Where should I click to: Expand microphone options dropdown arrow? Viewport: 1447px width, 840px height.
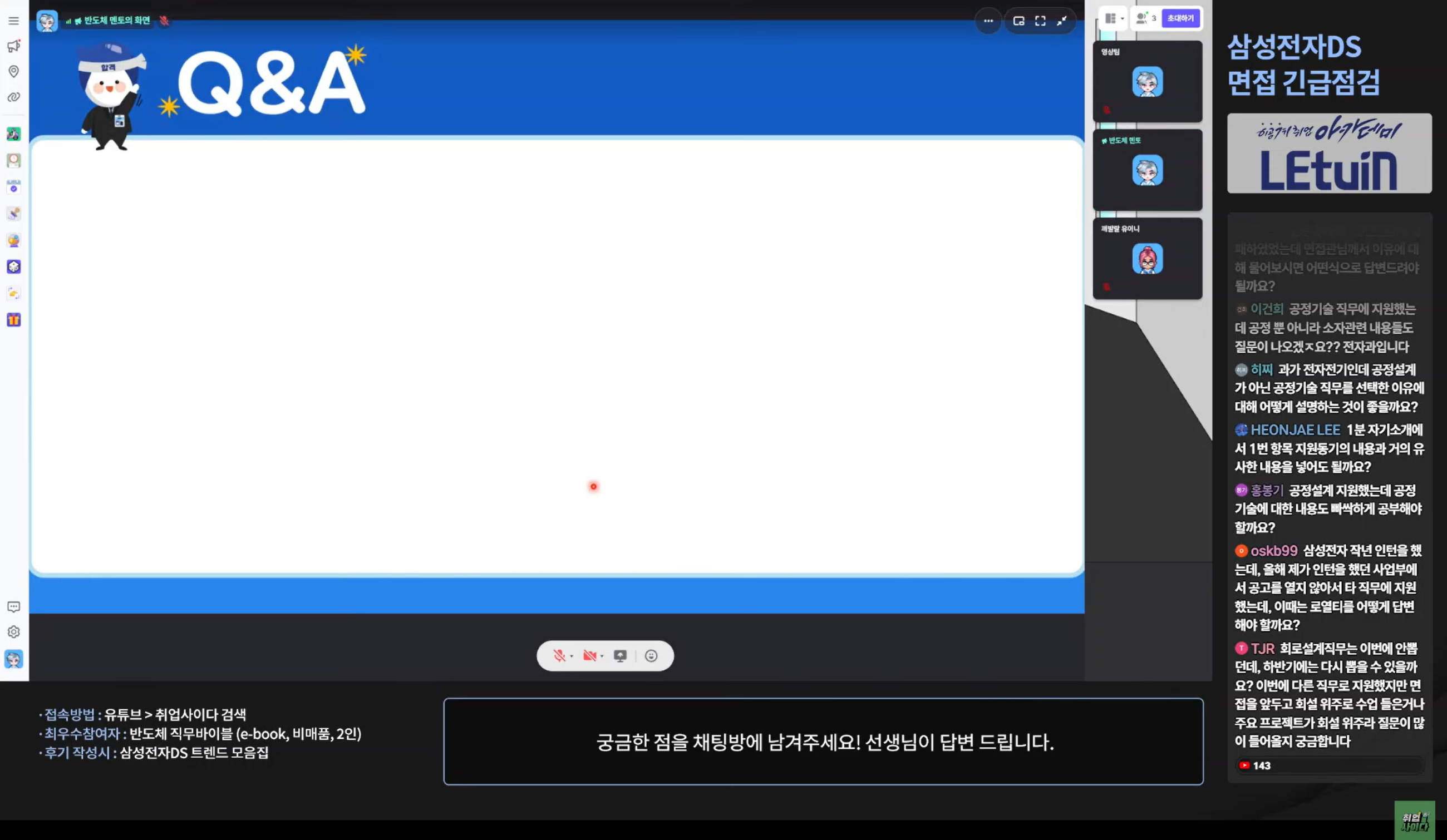point(572,656)
